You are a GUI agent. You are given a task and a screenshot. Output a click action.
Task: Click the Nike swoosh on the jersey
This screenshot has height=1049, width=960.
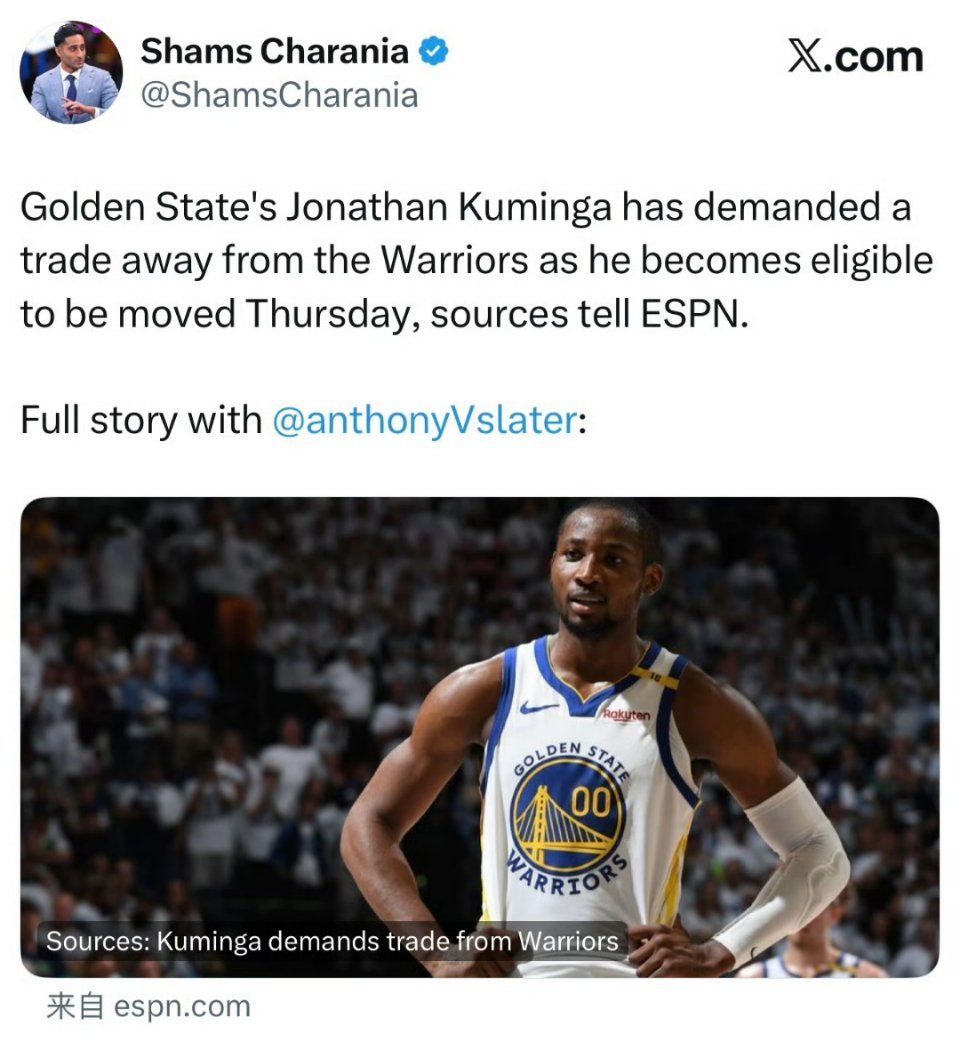click(x=539, y=707)
